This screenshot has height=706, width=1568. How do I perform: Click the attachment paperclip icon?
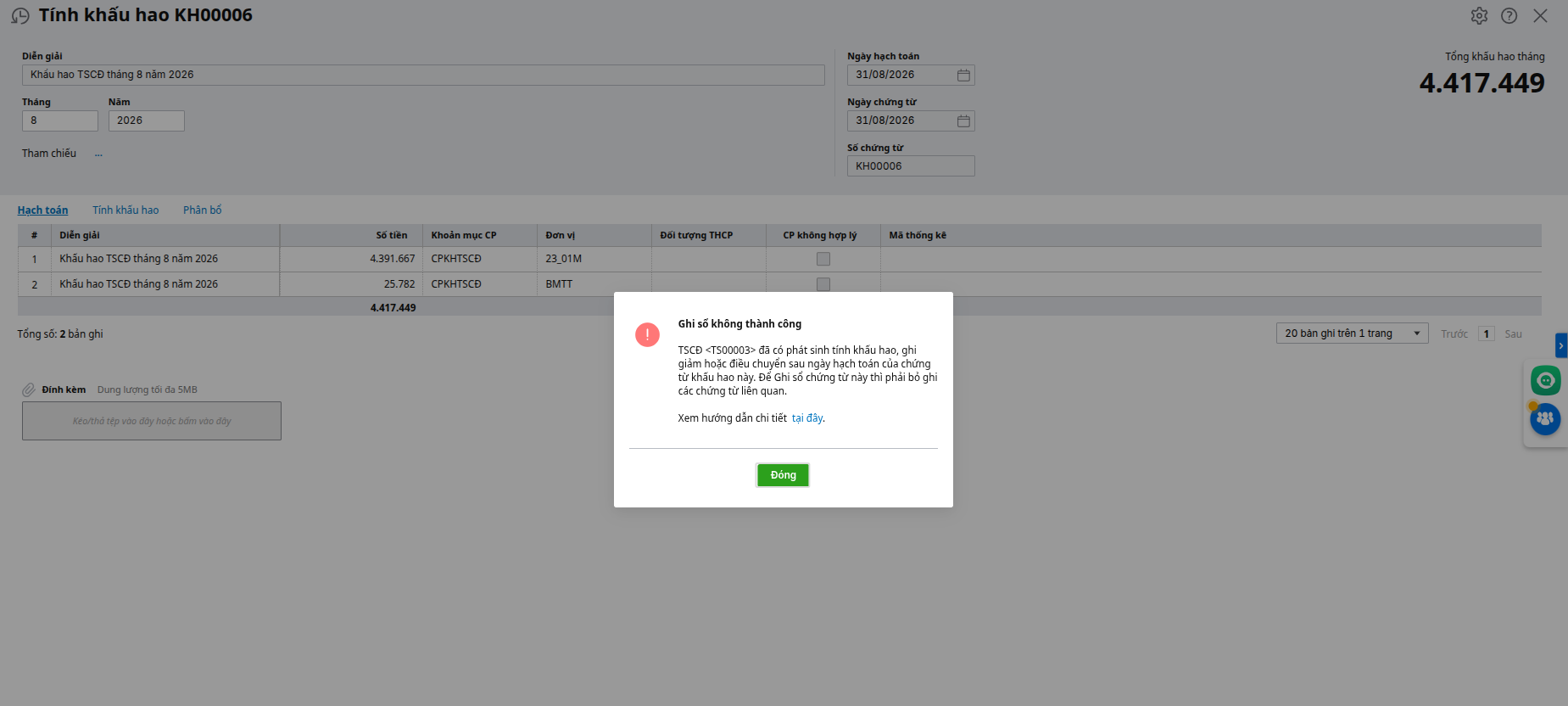(29, 390)
